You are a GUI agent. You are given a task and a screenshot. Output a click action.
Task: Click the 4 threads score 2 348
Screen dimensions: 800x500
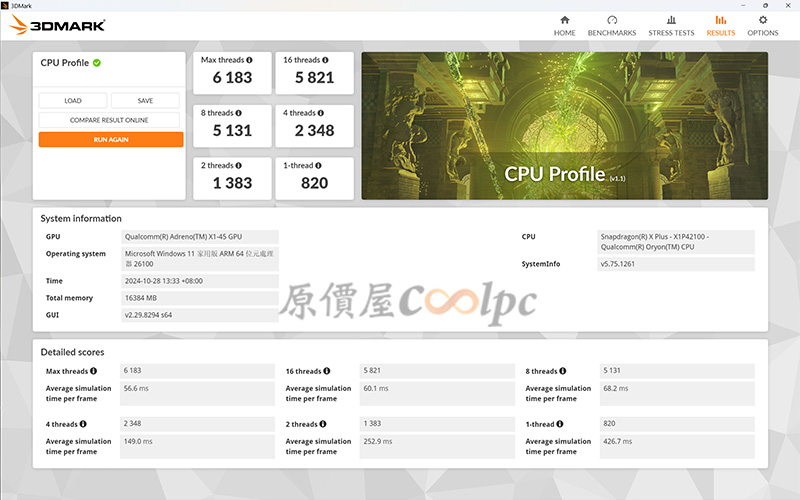[x=314, y=131]
